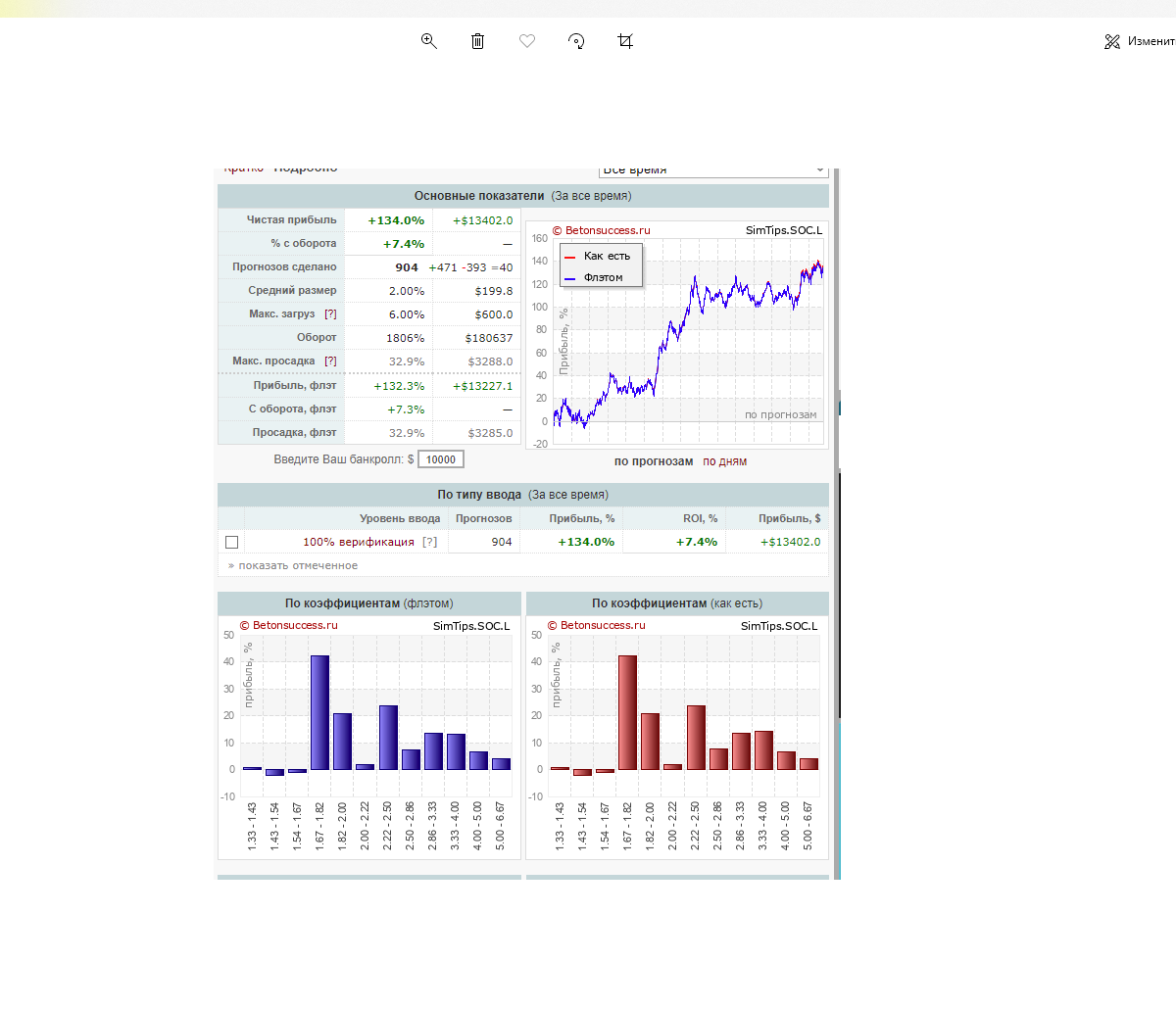
Task: Open the 100% верификация link
Action: pos(359,542)
